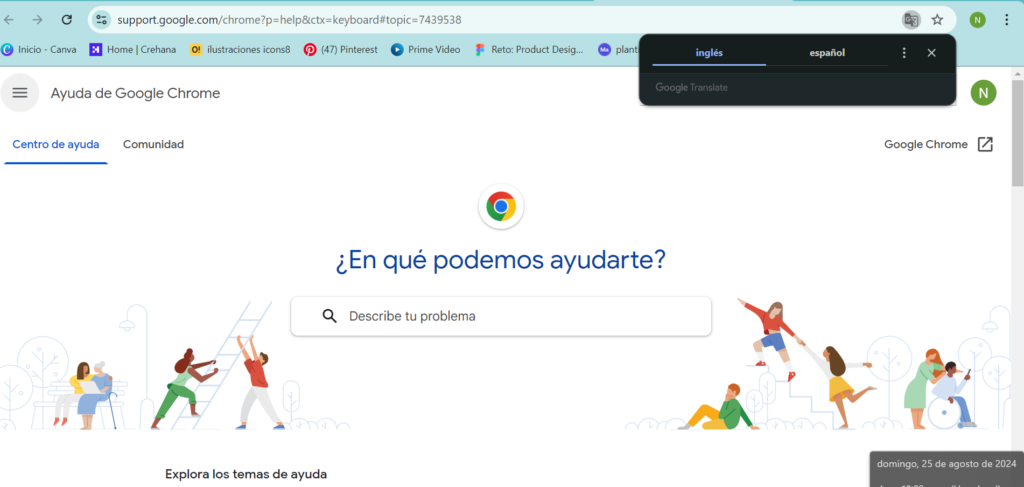
Task: Click Explora los temas de ayuda heading
Action: pos(246,474)
